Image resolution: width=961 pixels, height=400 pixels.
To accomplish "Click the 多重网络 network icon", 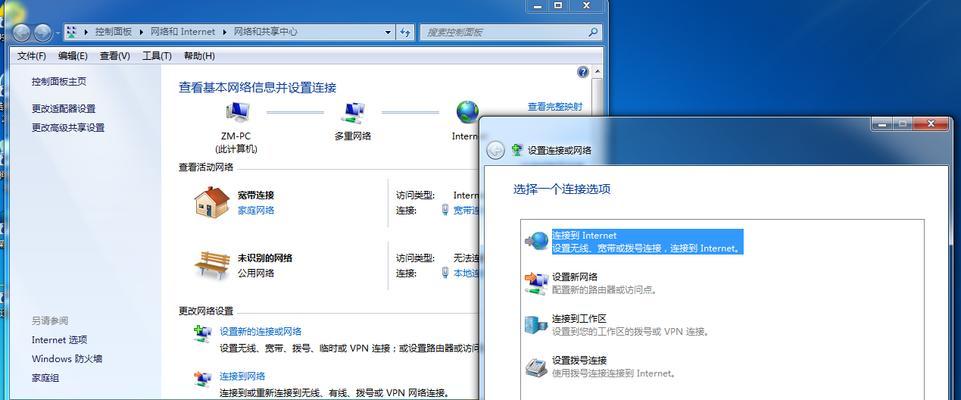I will (x=352, y=113).
